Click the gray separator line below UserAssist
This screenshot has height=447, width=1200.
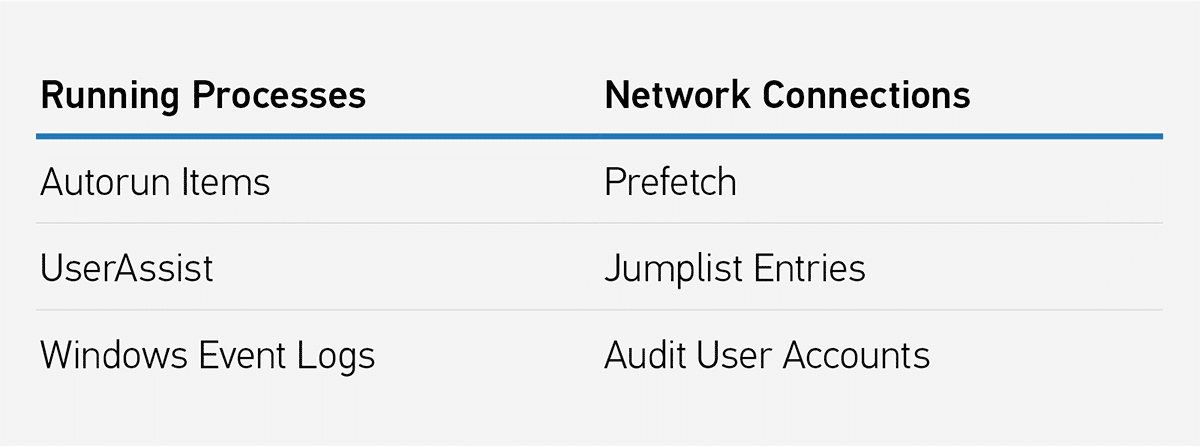tap(600, 310)
